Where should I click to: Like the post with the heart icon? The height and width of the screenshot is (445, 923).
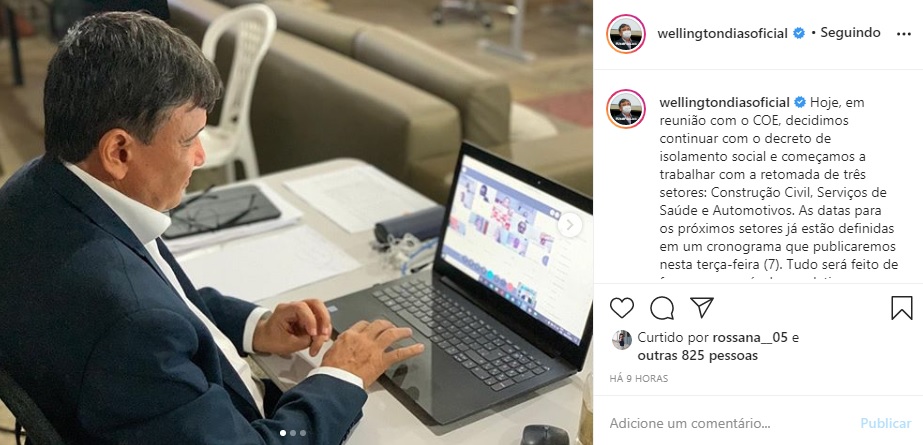[622, 308]
